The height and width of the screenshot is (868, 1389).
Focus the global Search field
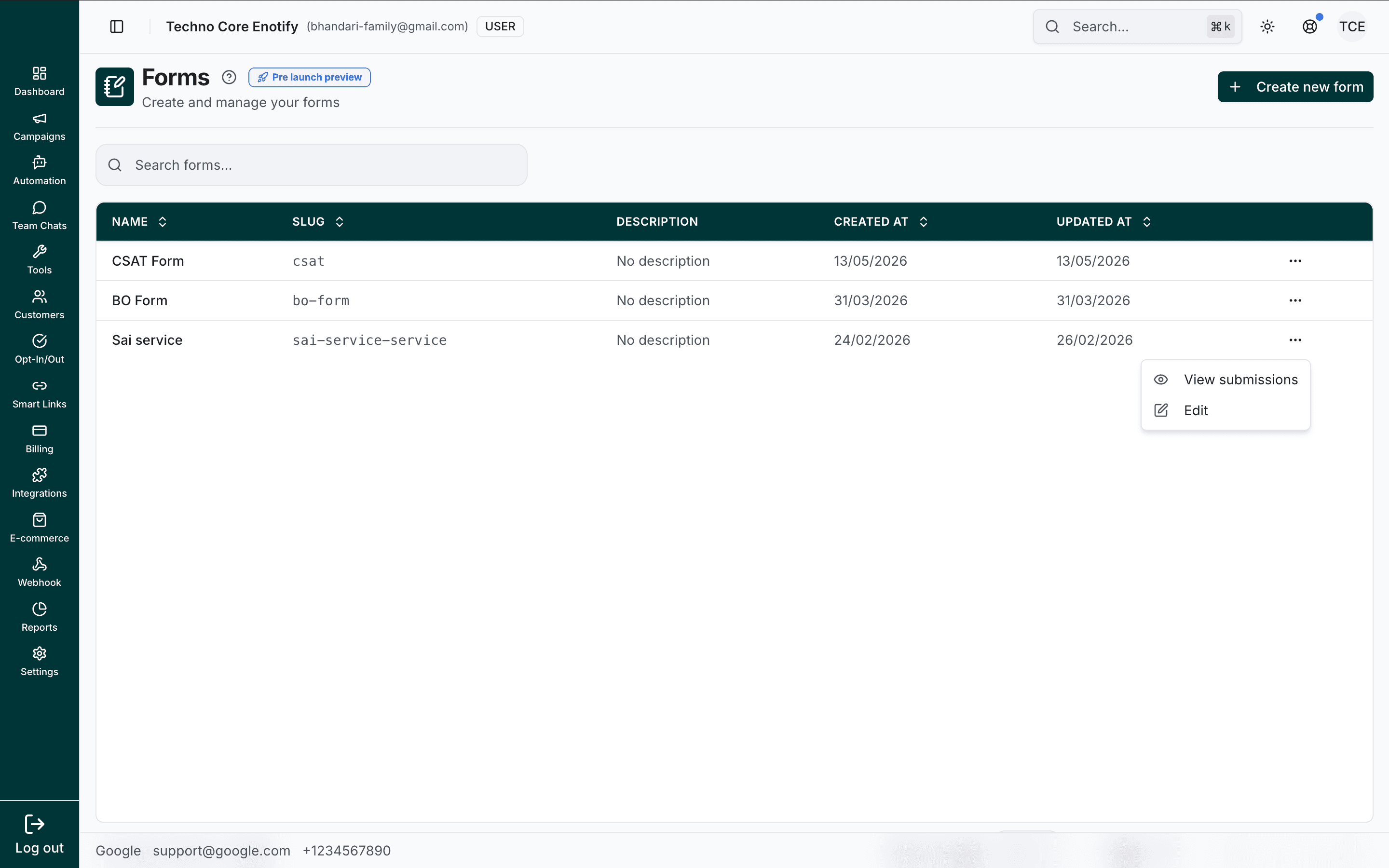click(x=1138, y=27)
